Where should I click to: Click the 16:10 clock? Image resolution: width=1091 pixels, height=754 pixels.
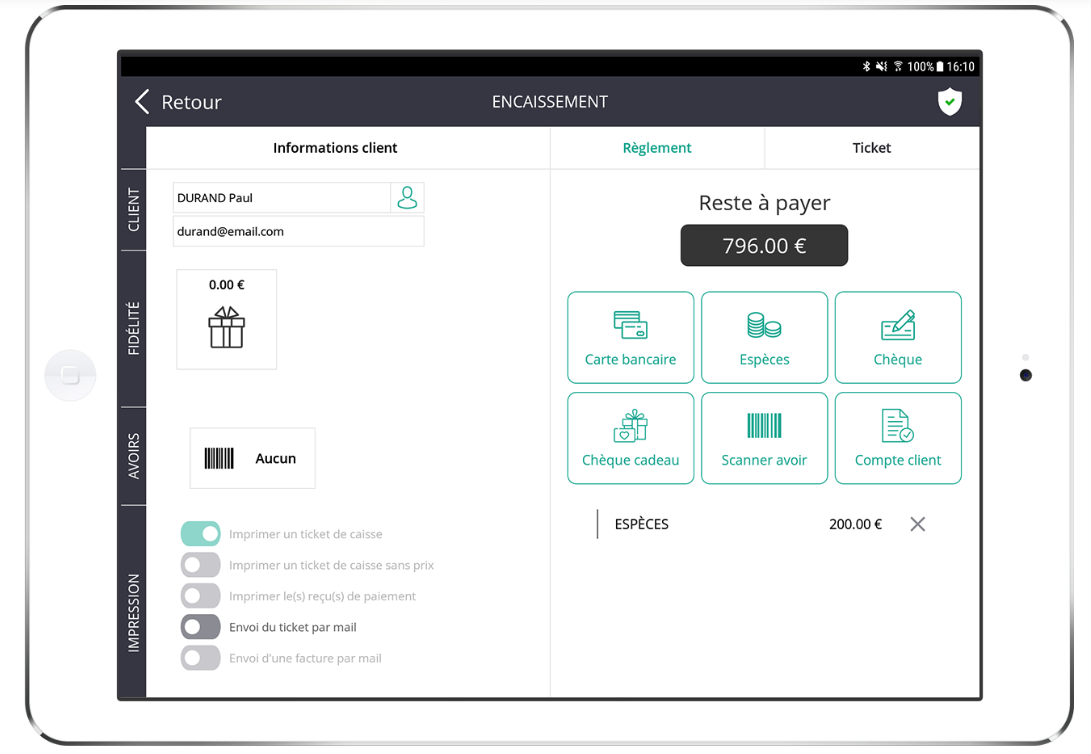(960, 66)
